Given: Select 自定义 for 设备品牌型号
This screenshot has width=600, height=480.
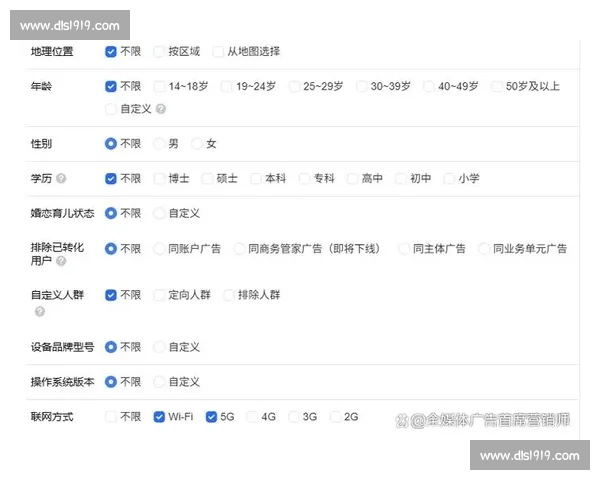Looking at the screenshot, I should (159, 347).
